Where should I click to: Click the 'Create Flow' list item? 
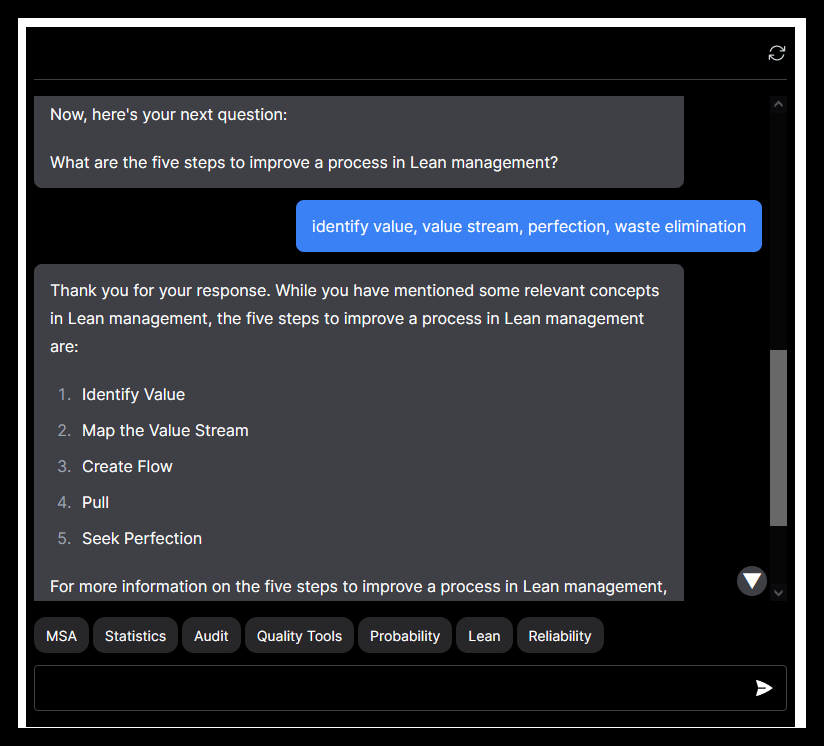127,466
